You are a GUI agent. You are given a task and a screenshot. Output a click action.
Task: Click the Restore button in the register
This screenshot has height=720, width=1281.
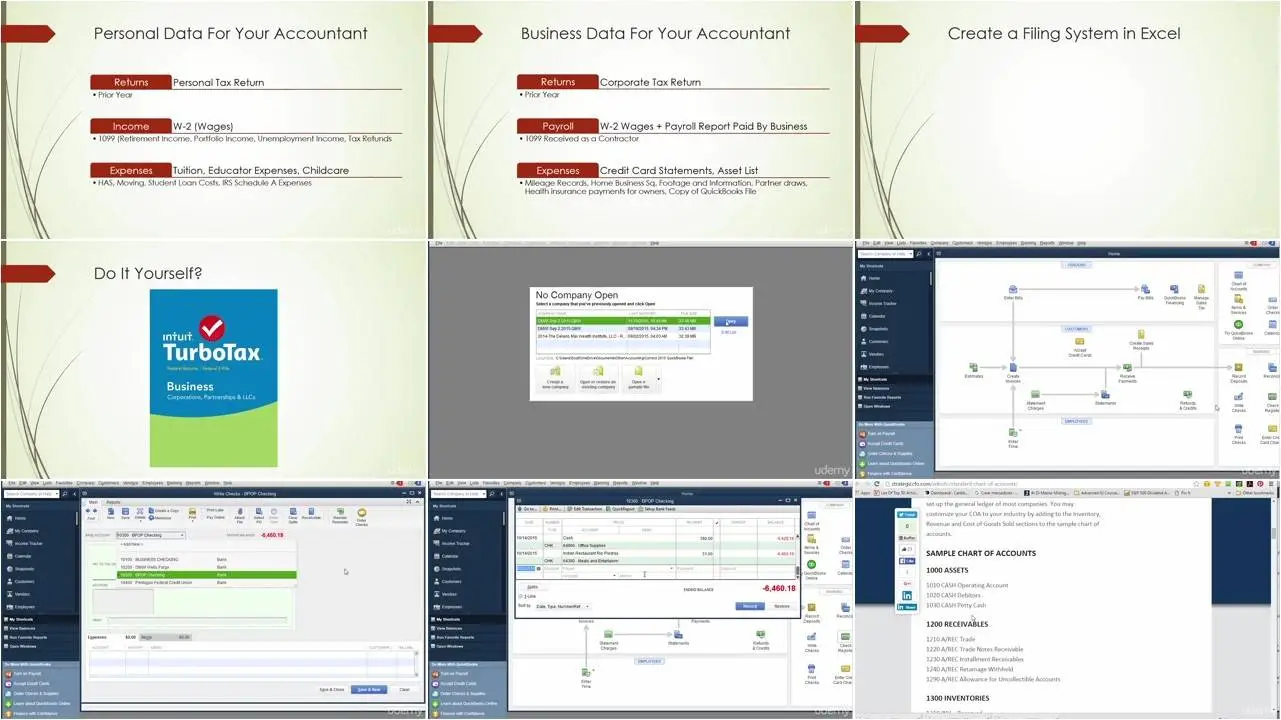[x=782, y=606]
